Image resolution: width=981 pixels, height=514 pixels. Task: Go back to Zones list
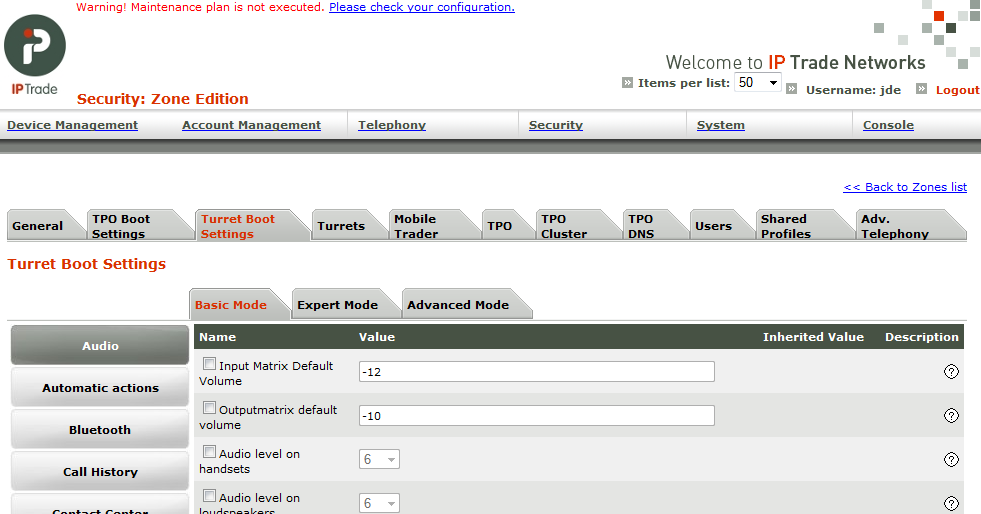[905, 187]
